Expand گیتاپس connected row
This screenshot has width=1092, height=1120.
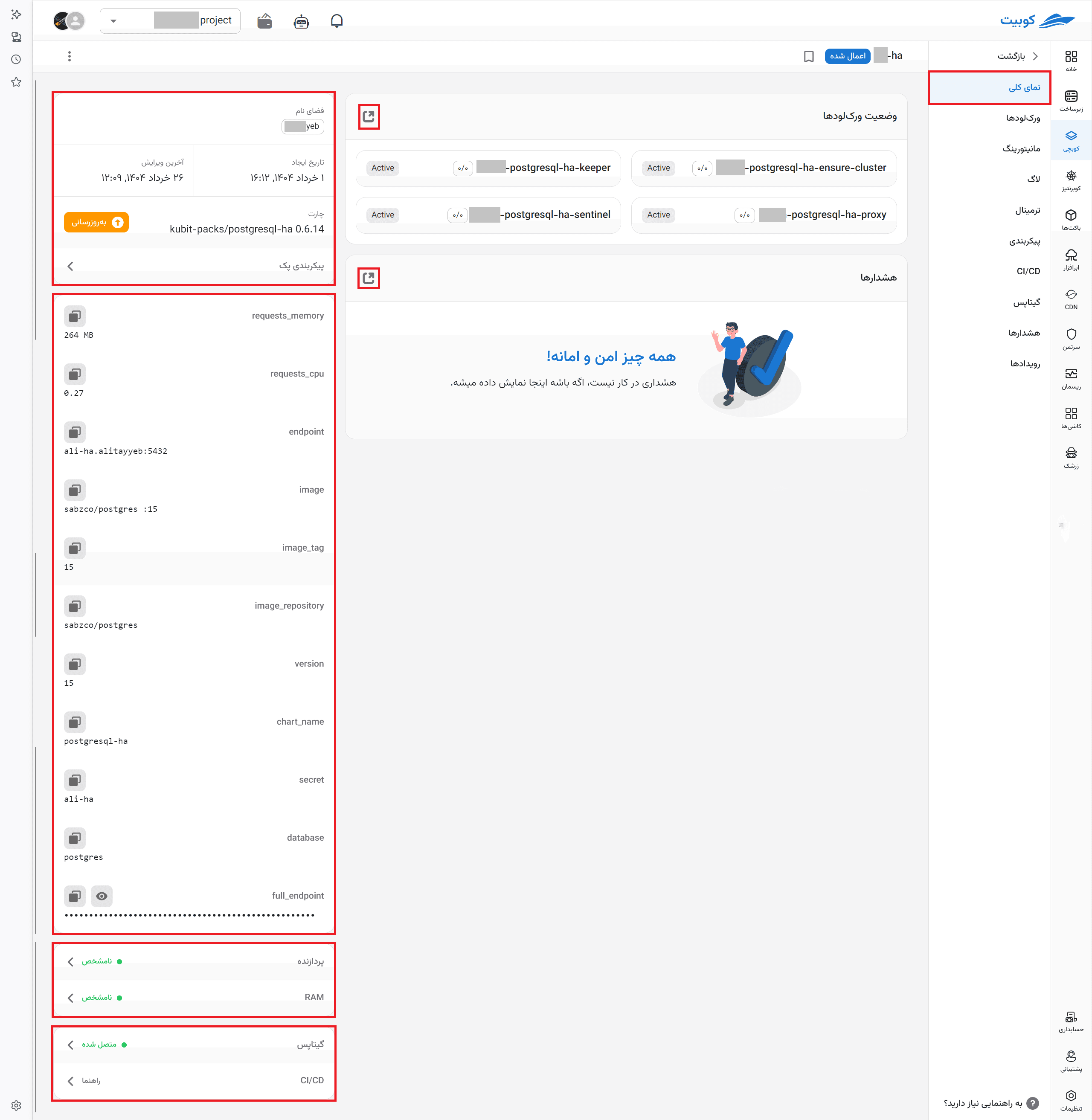194,1045
